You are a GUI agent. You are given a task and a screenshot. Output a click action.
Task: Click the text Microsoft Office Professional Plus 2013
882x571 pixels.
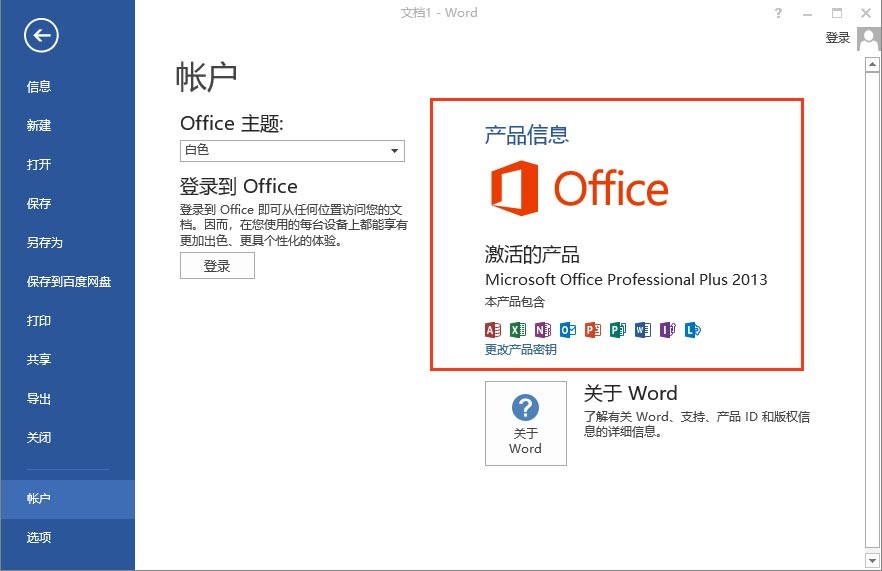tap(626, 280)
